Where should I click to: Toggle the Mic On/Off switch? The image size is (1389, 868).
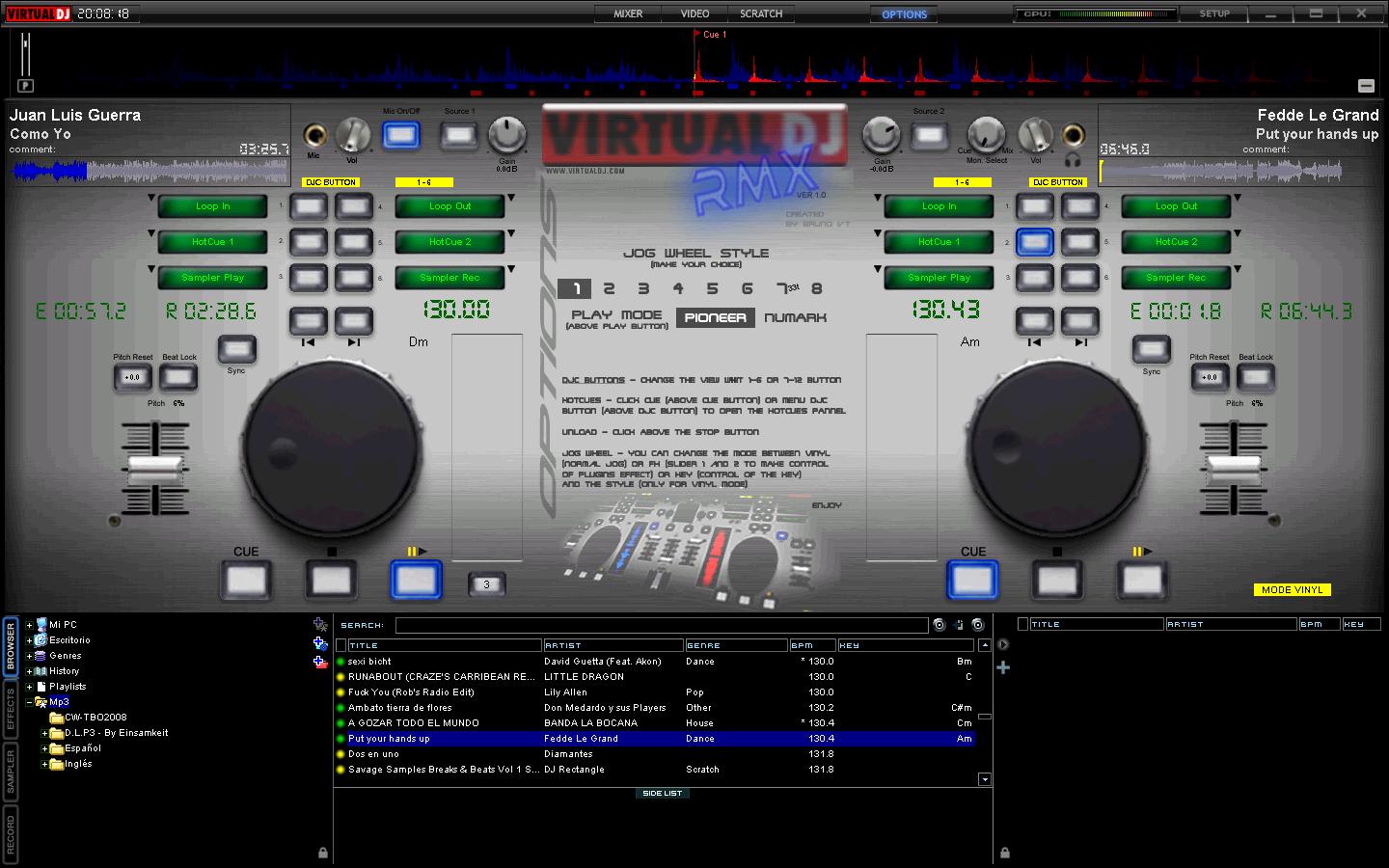402,136
